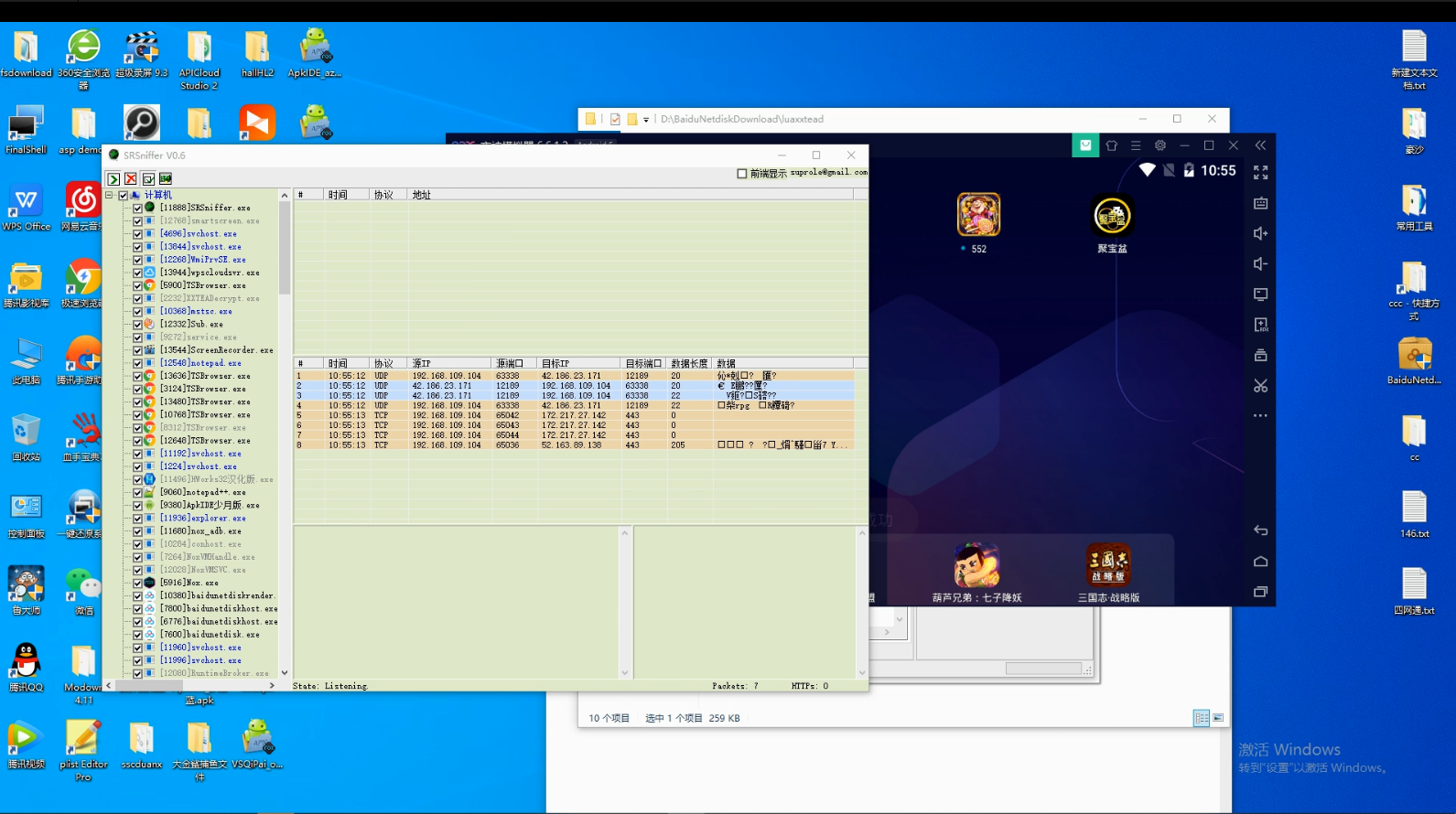This screenshot has height=814, width=1456.
Task: Collapse emulator sidebar with double chevron
Action: tap(1260, 145)
